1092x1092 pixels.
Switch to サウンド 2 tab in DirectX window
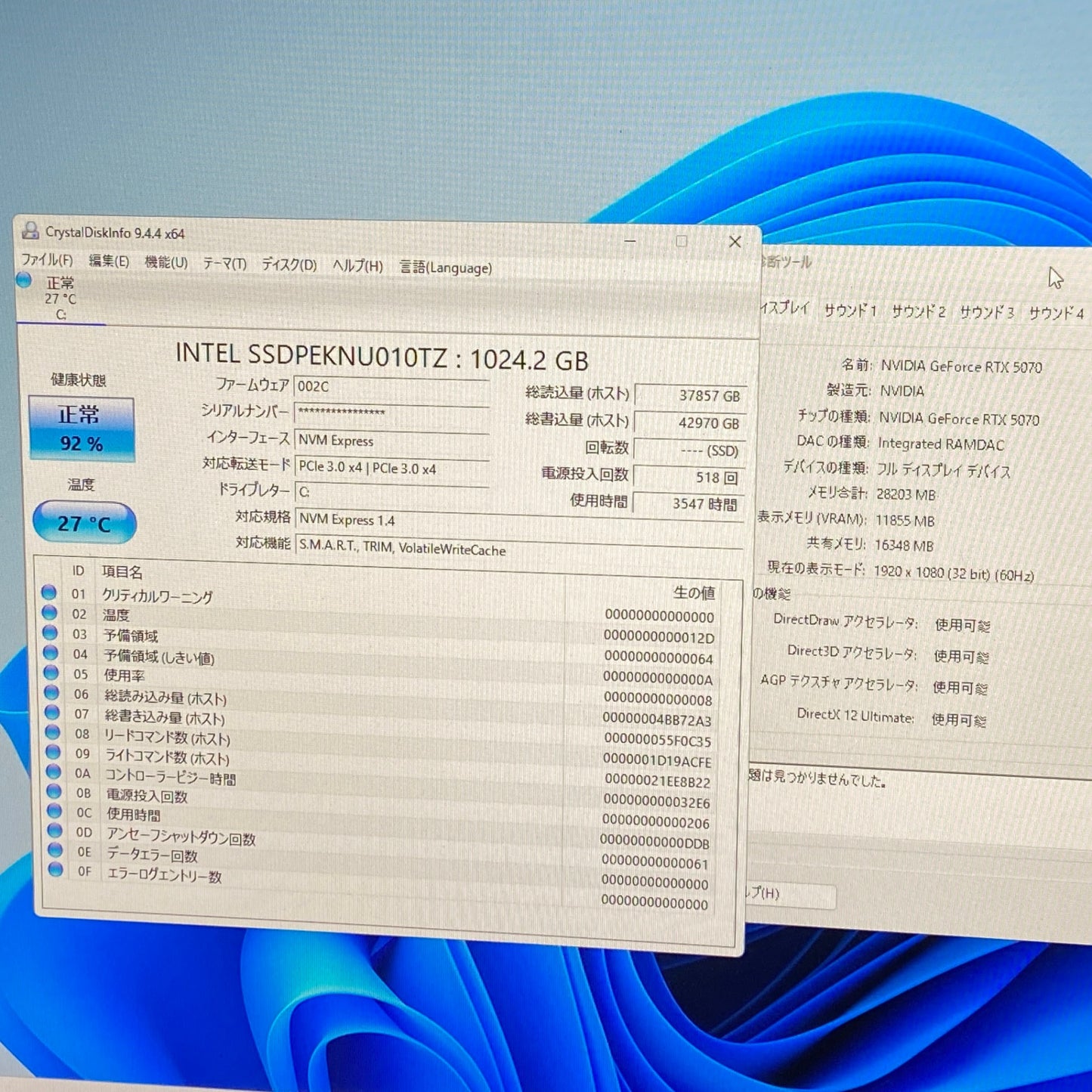pos(918,311)
